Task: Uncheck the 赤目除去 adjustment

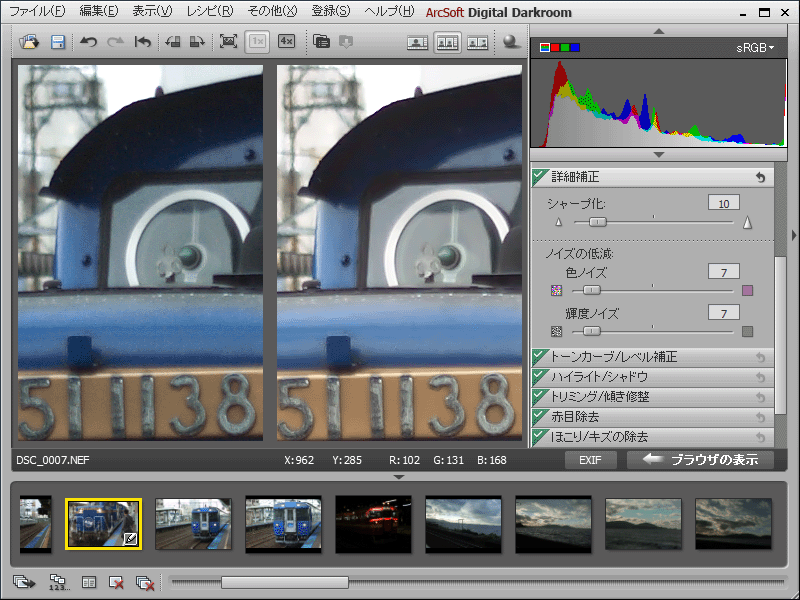Action: 539,417
